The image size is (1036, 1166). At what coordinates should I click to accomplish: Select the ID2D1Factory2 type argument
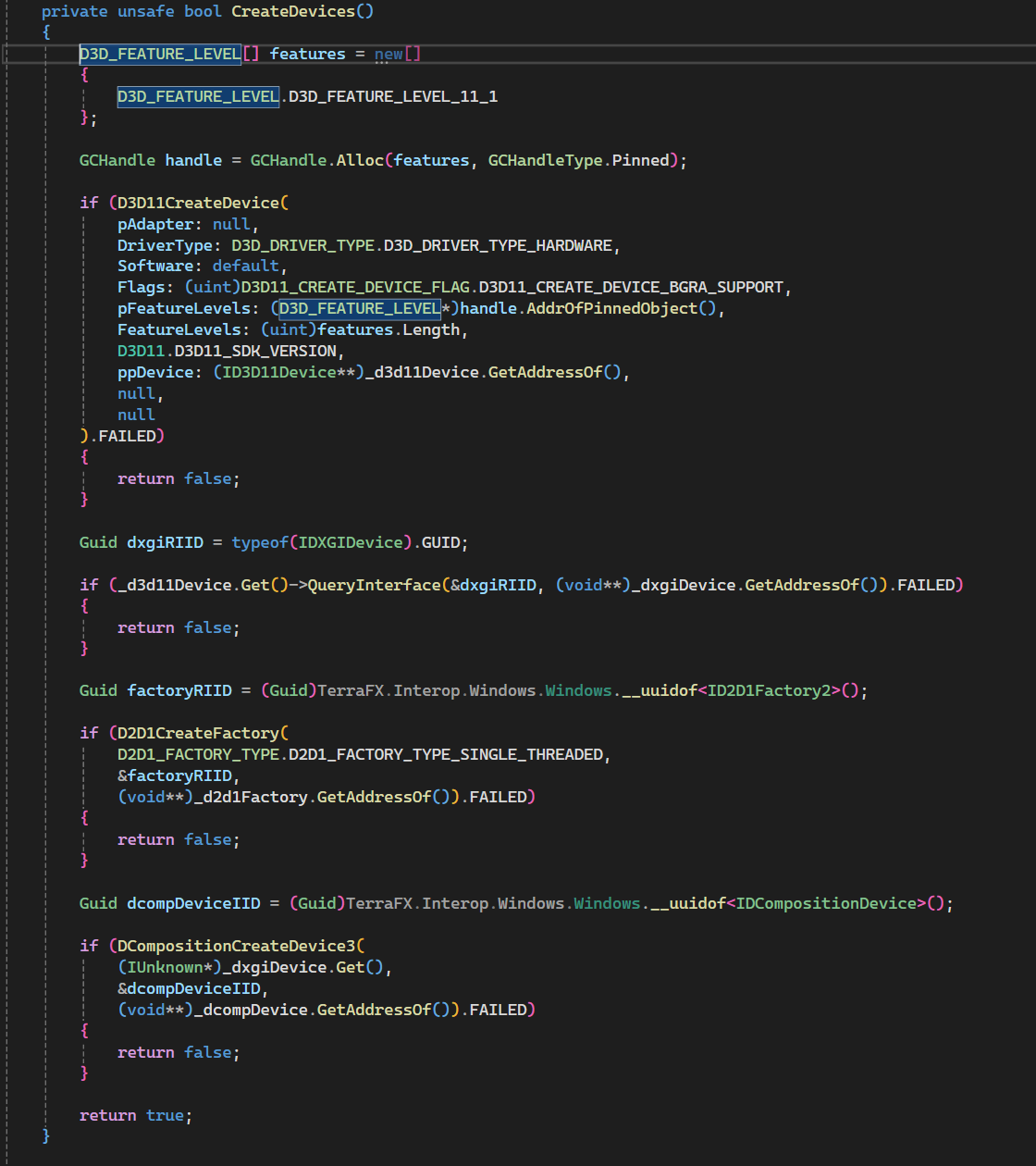pyautogui.click(x=769, y=690)
